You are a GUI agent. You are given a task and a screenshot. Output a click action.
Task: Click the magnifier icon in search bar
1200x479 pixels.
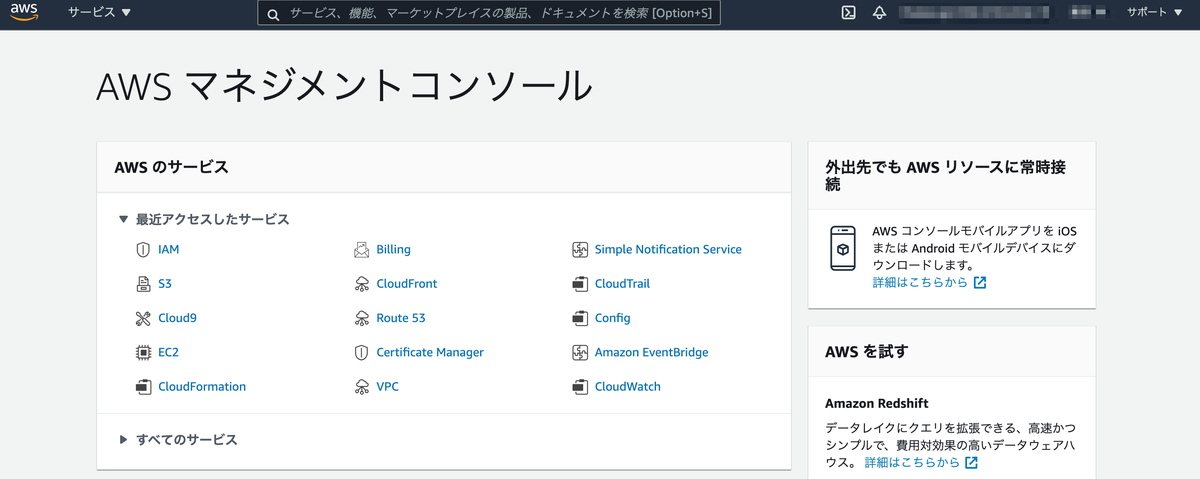tap(273, 14)
